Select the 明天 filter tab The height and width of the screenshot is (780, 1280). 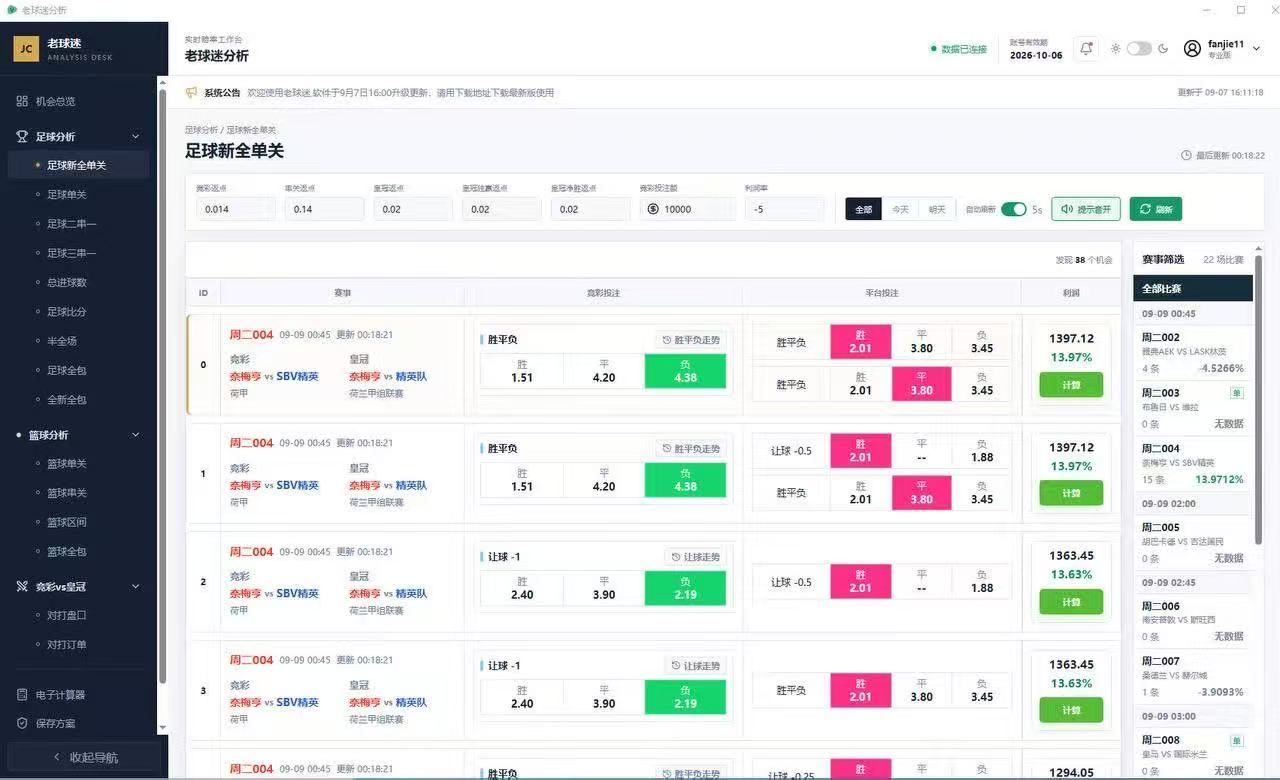[x=937, y=209]
